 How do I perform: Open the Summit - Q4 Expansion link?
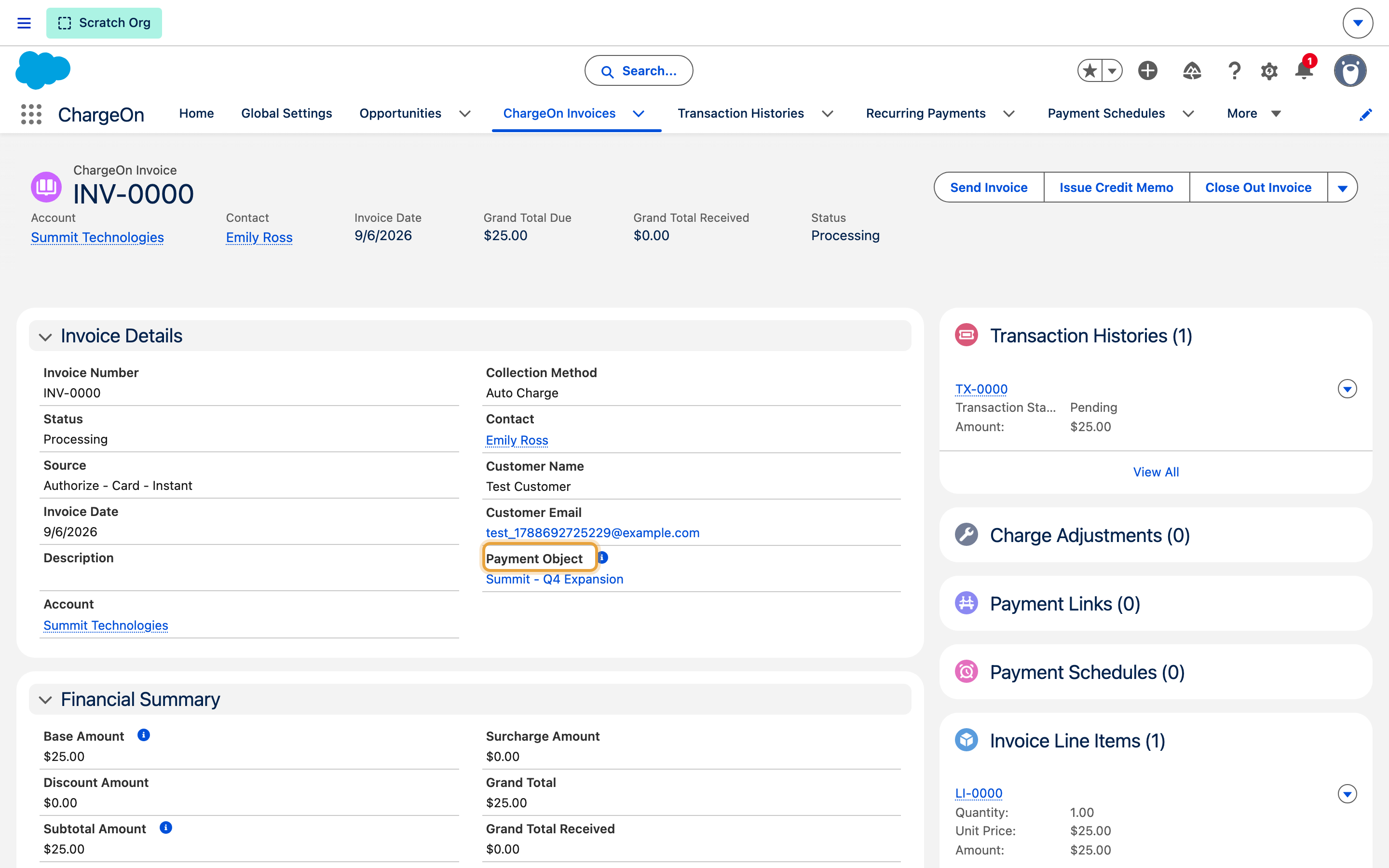tap(555, 579)
